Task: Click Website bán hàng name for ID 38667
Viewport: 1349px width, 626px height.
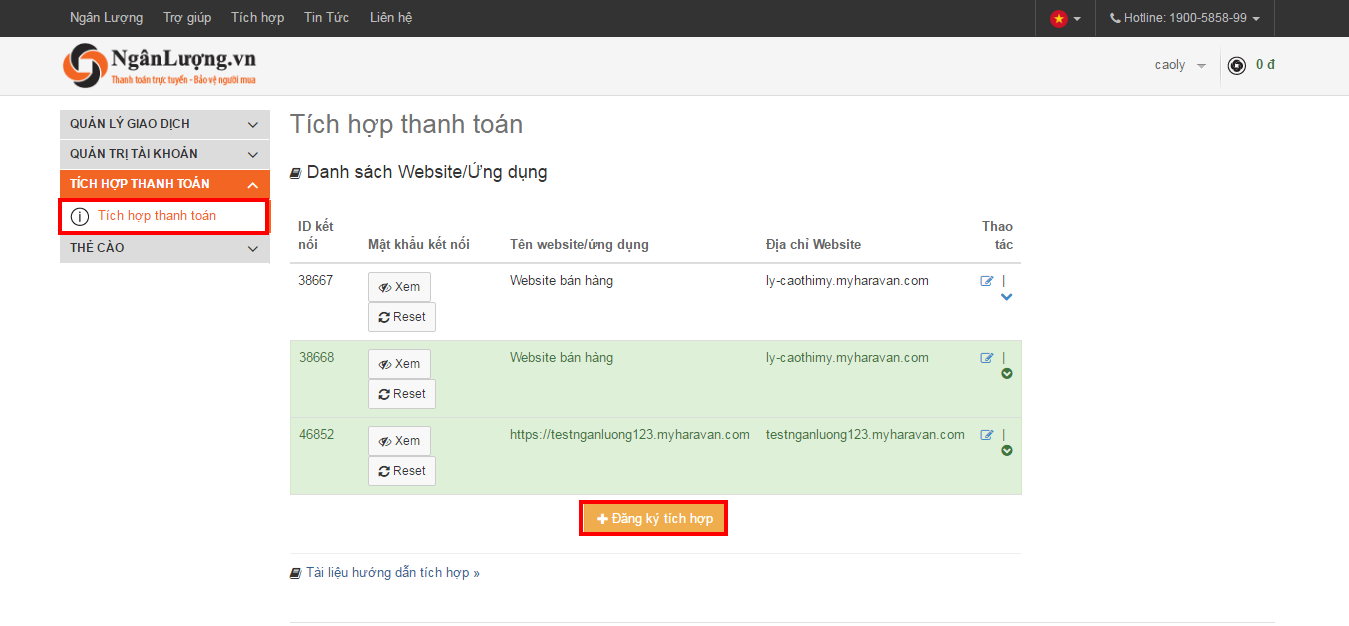Action: click(x=561, y=281)
